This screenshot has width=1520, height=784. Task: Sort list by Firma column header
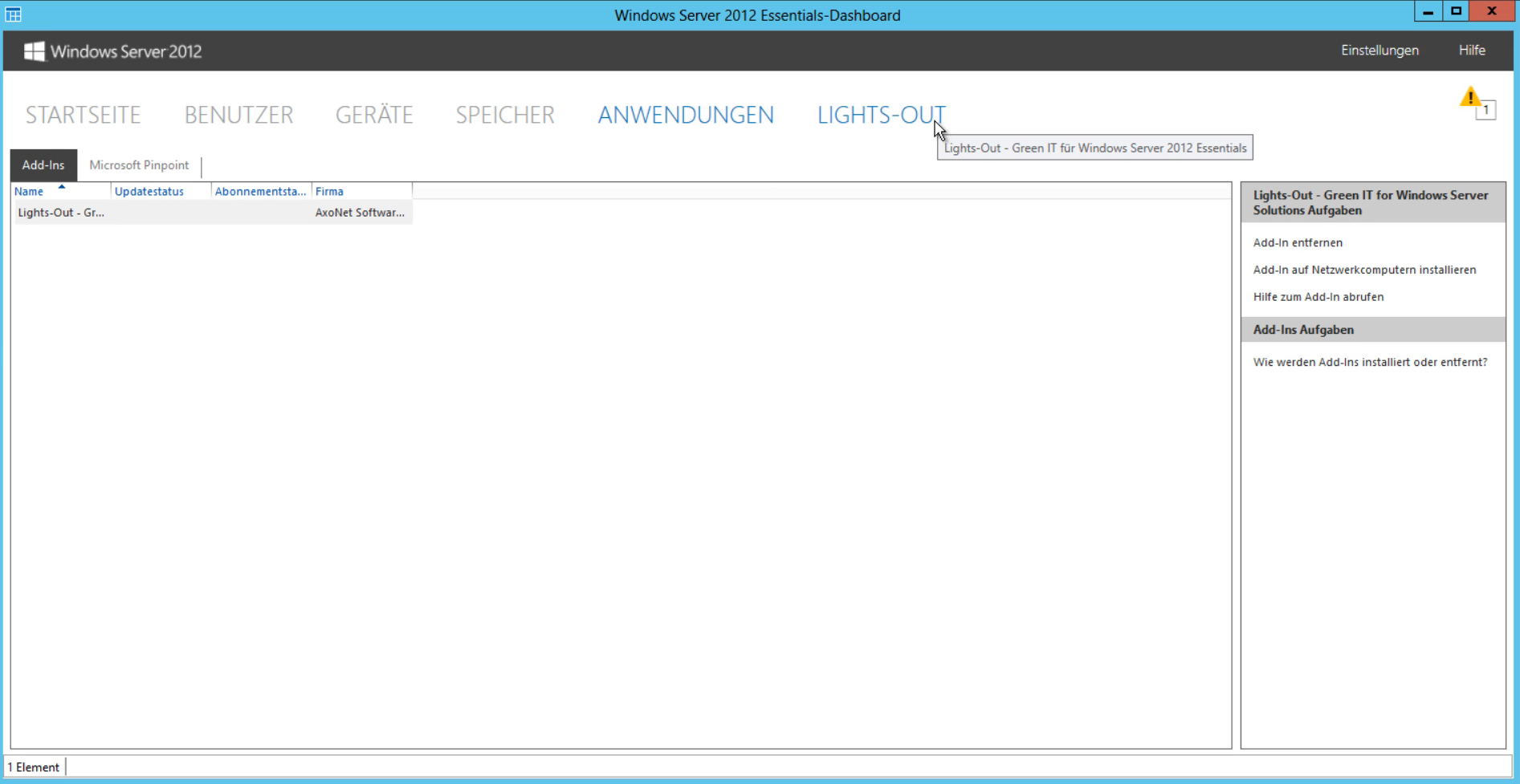click(329, 191)
